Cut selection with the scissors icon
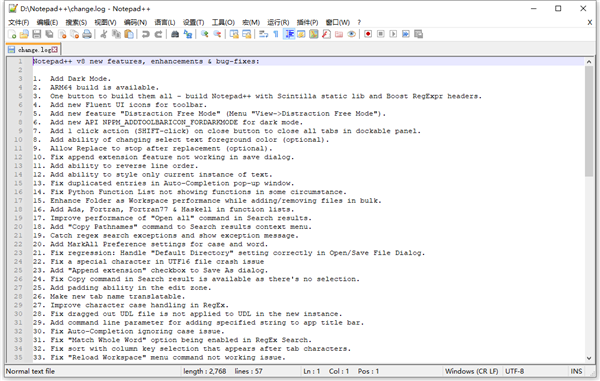 (103, 34)
